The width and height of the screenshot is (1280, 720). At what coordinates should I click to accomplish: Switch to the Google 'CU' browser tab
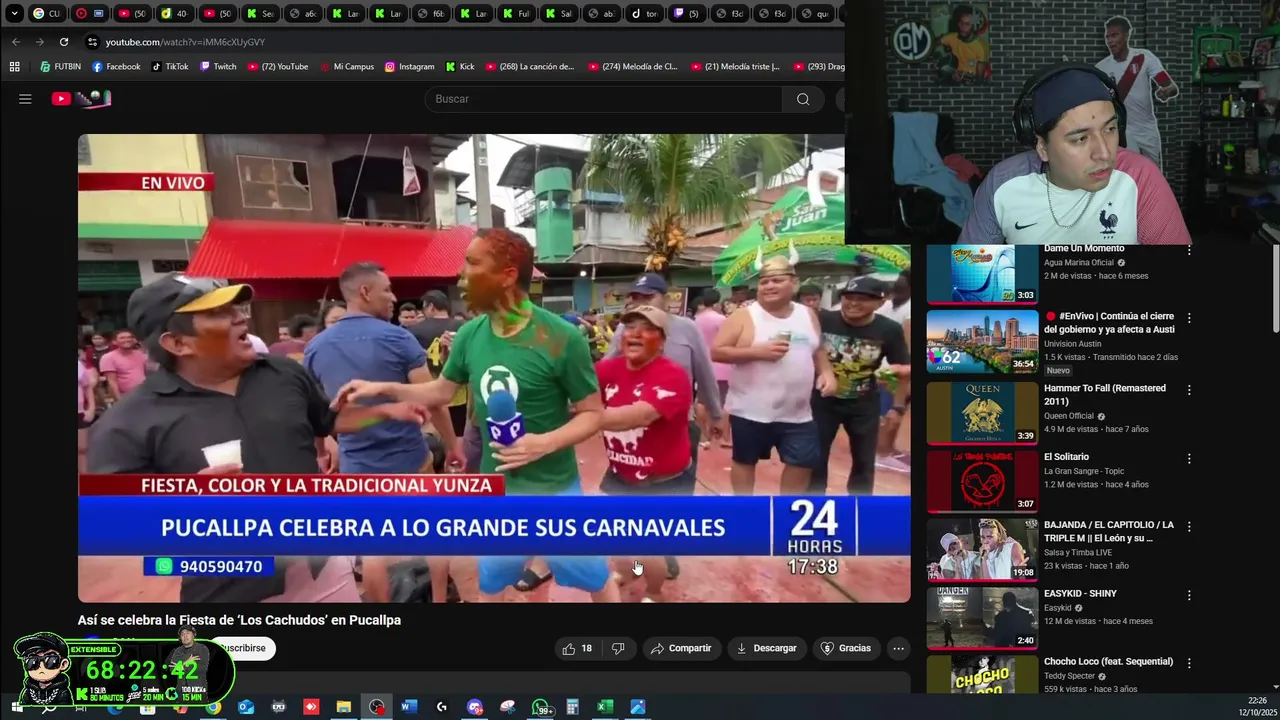coord(47,14)
